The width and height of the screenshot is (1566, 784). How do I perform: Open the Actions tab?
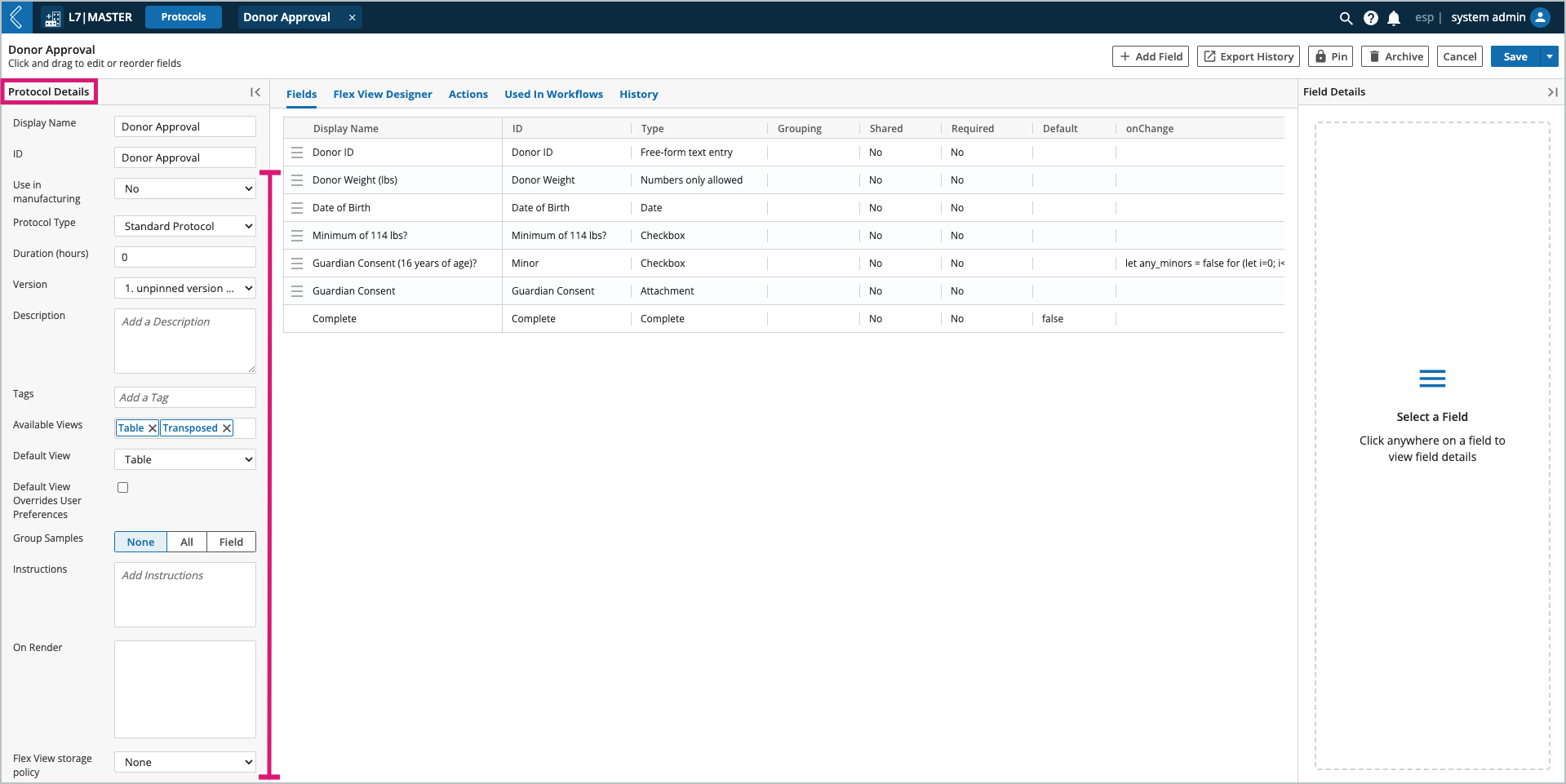(x=468, y=95)
